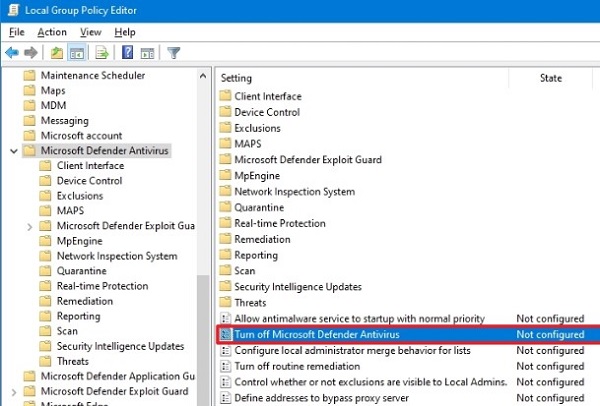Select Scan folder in settings list
The height and width of the screenshot is (406, 600).
pos(245,271)
